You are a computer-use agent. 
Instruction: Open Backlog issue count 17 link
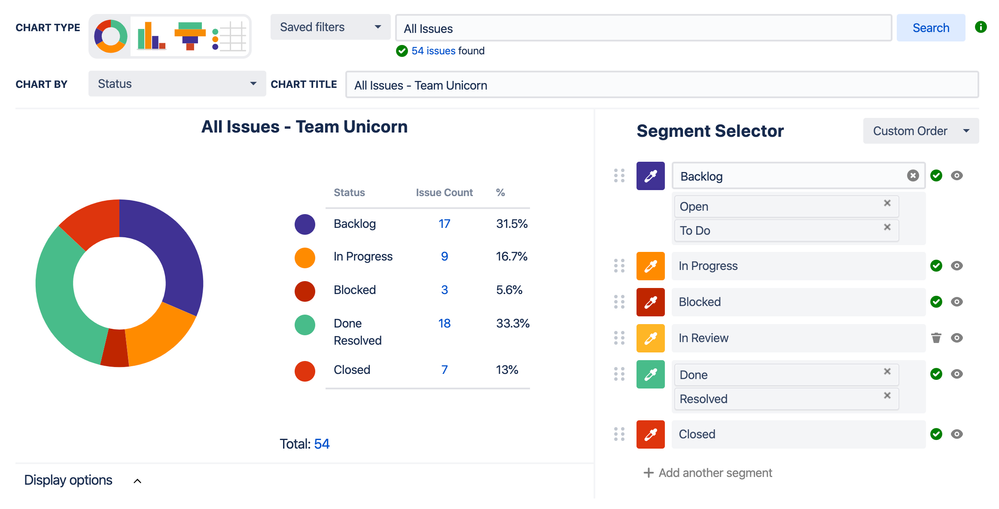[444, 224]
